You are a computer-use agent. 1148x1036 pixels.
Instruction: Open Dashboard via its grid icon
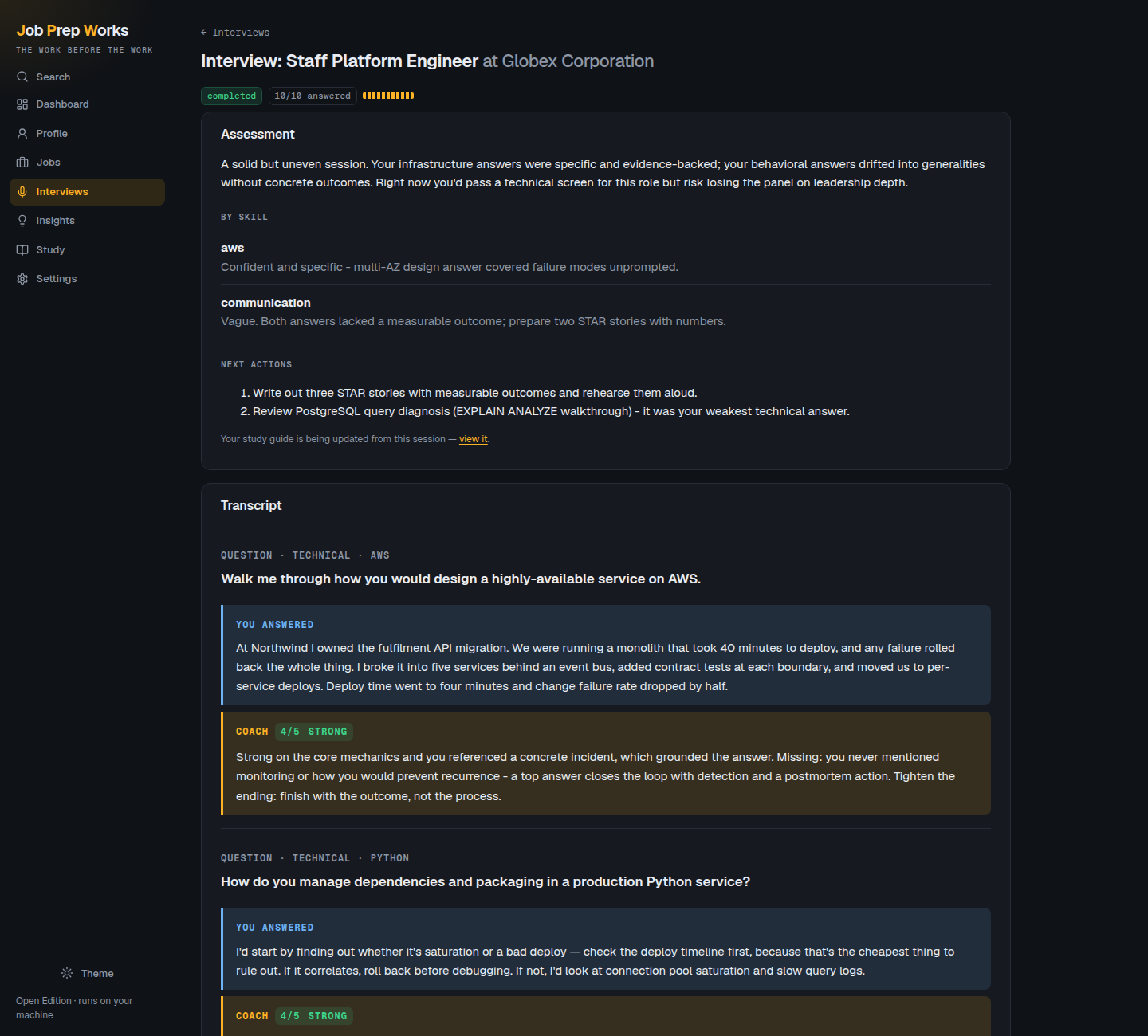coord(22,104)
